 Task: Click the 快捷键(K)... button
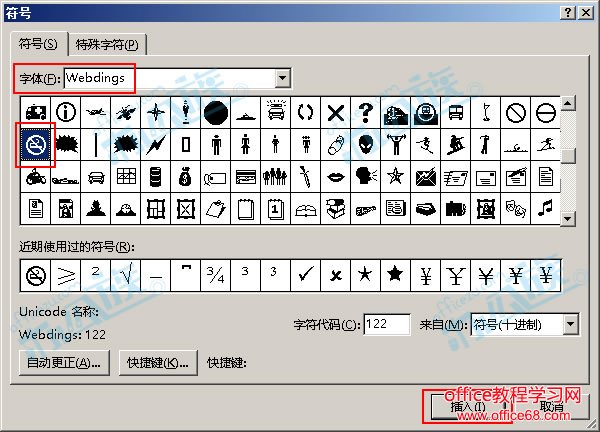[x=158, y=362]
